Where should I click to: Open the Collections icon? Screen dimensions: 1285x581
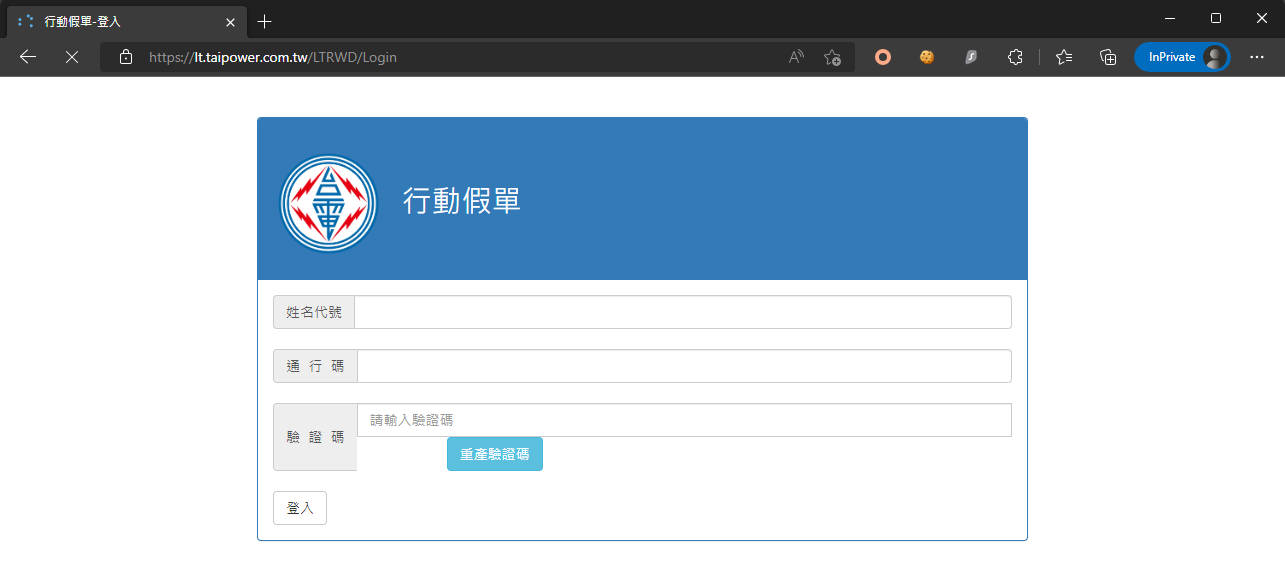click(x=1108, y=57)
